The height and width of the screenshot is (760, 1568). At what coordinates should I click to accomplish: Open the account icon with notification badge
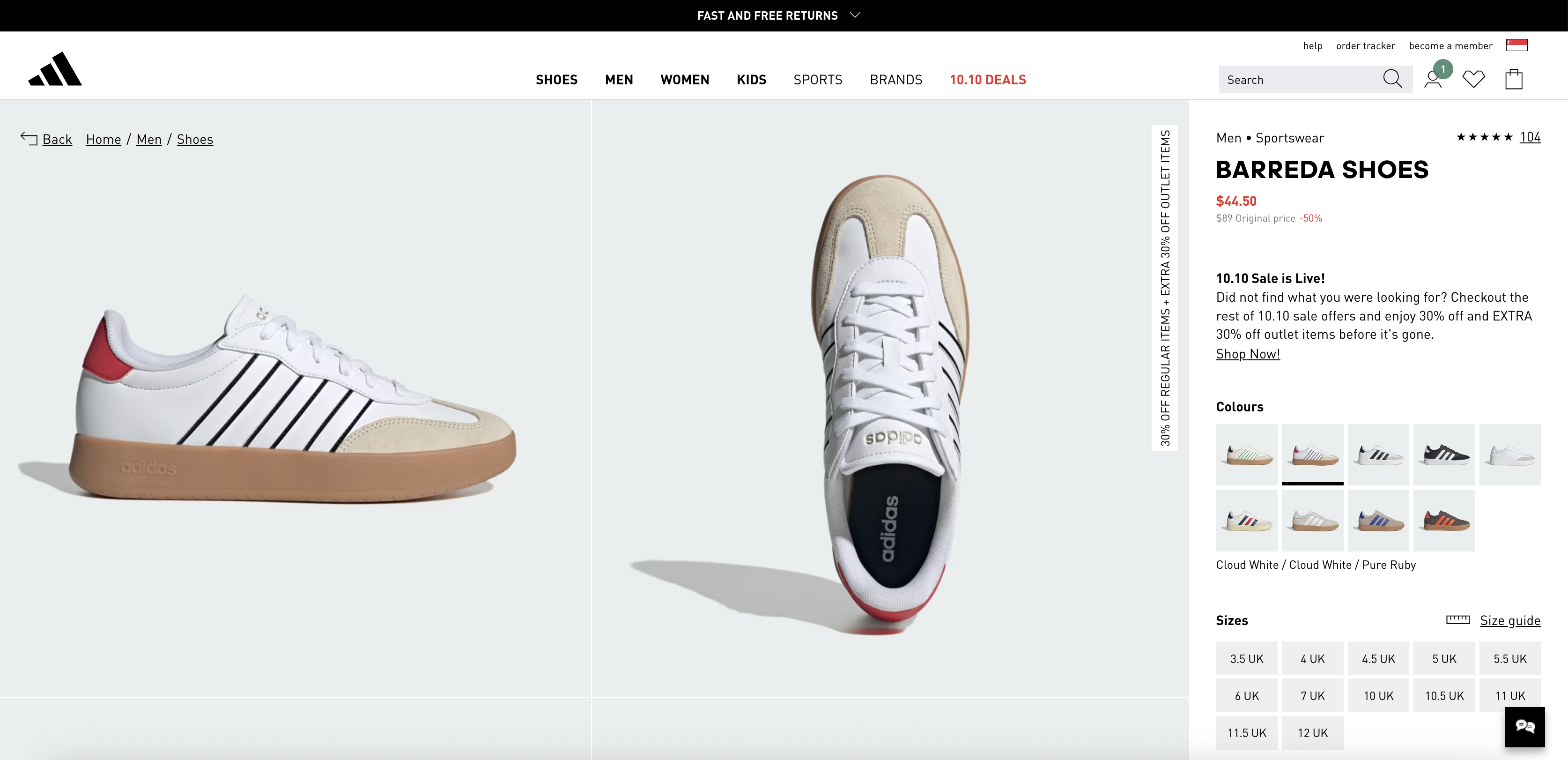tap(1433, 79)
